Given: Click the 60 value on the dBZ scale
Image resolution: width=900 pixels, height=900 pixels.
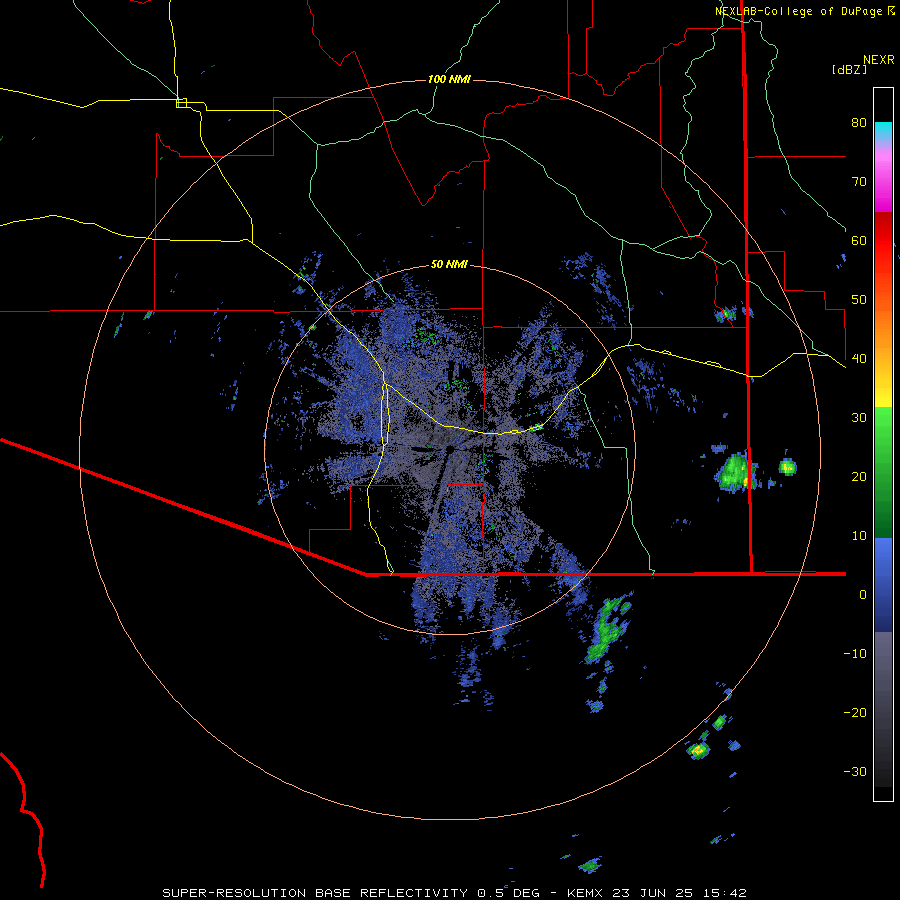Looking at the screenshot, I should (859, 240).
